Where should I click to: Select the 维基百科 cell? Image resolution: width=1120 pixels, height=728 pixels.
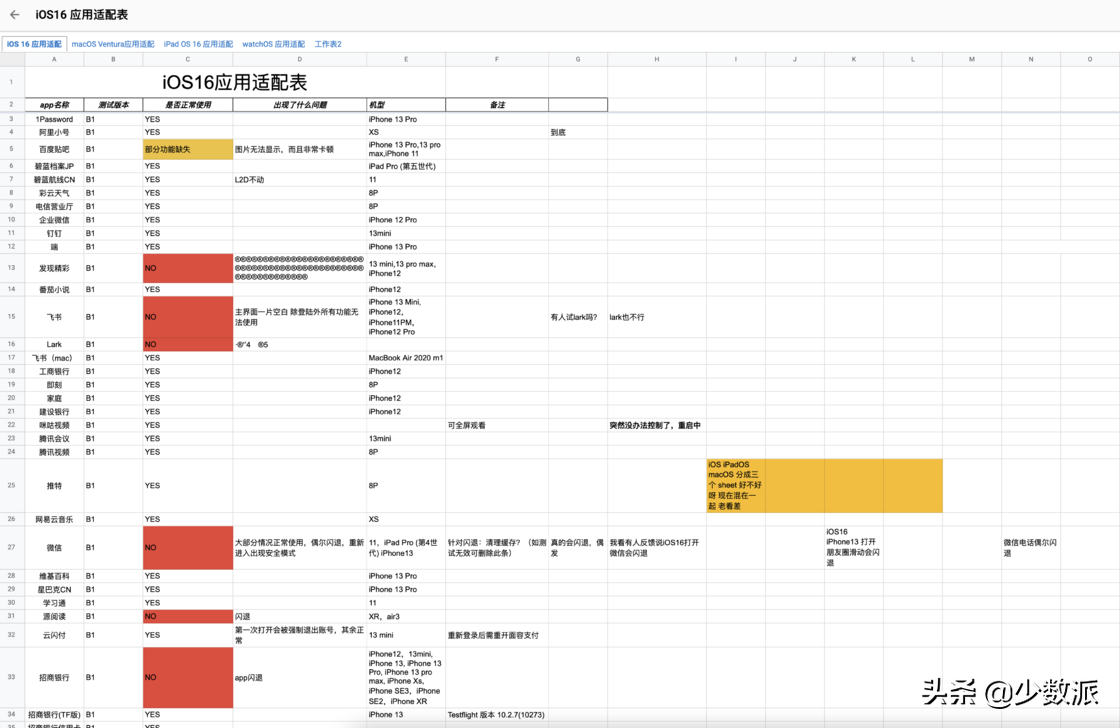click(54, 576)
